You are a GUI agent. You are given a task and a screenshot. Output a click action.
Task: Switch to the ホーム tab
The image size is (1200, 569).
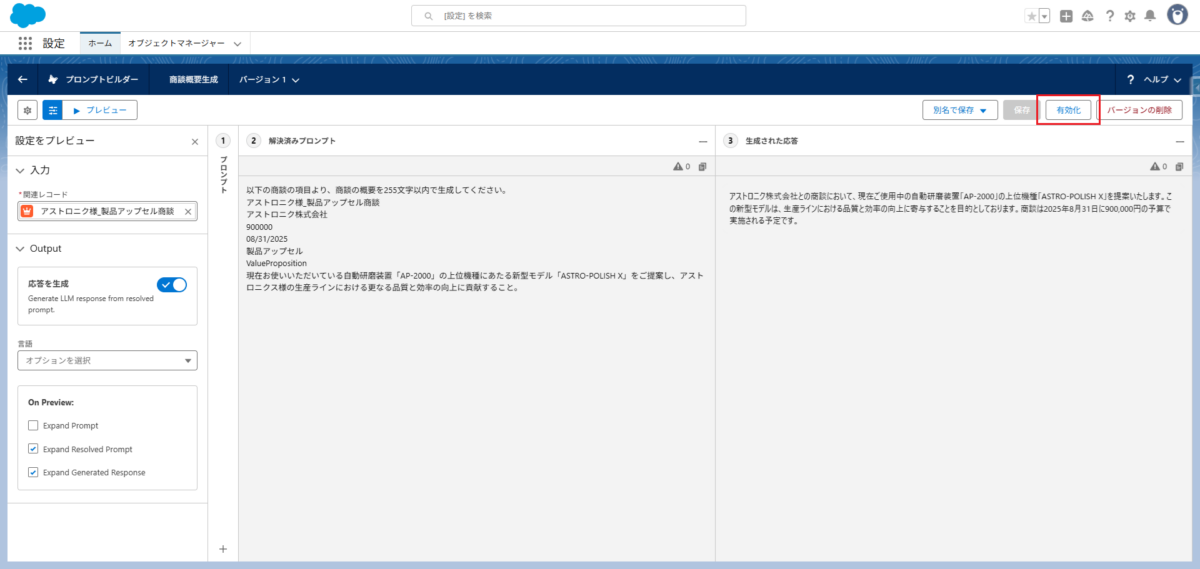100,44
